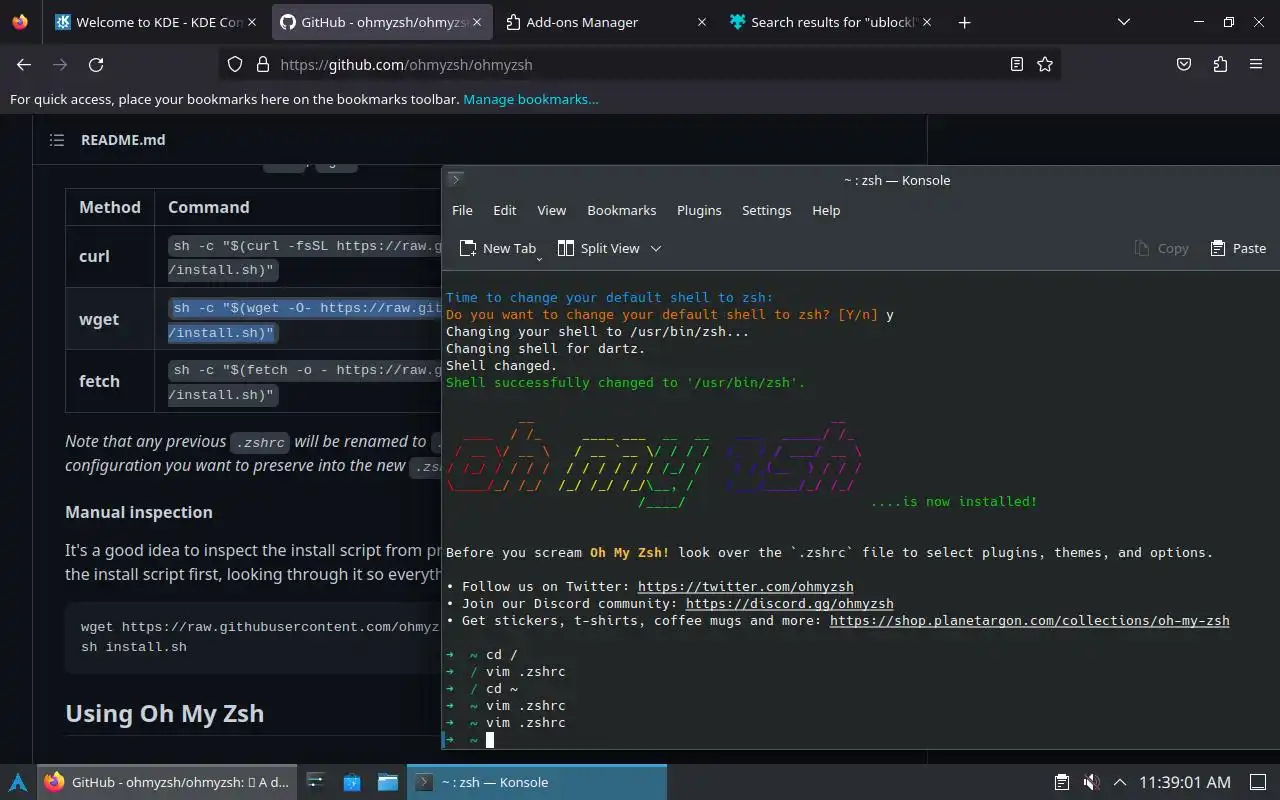Open the Firefox extensions menu
This screenshot has height=800, width=1280.
click(x=1220, y=64)
